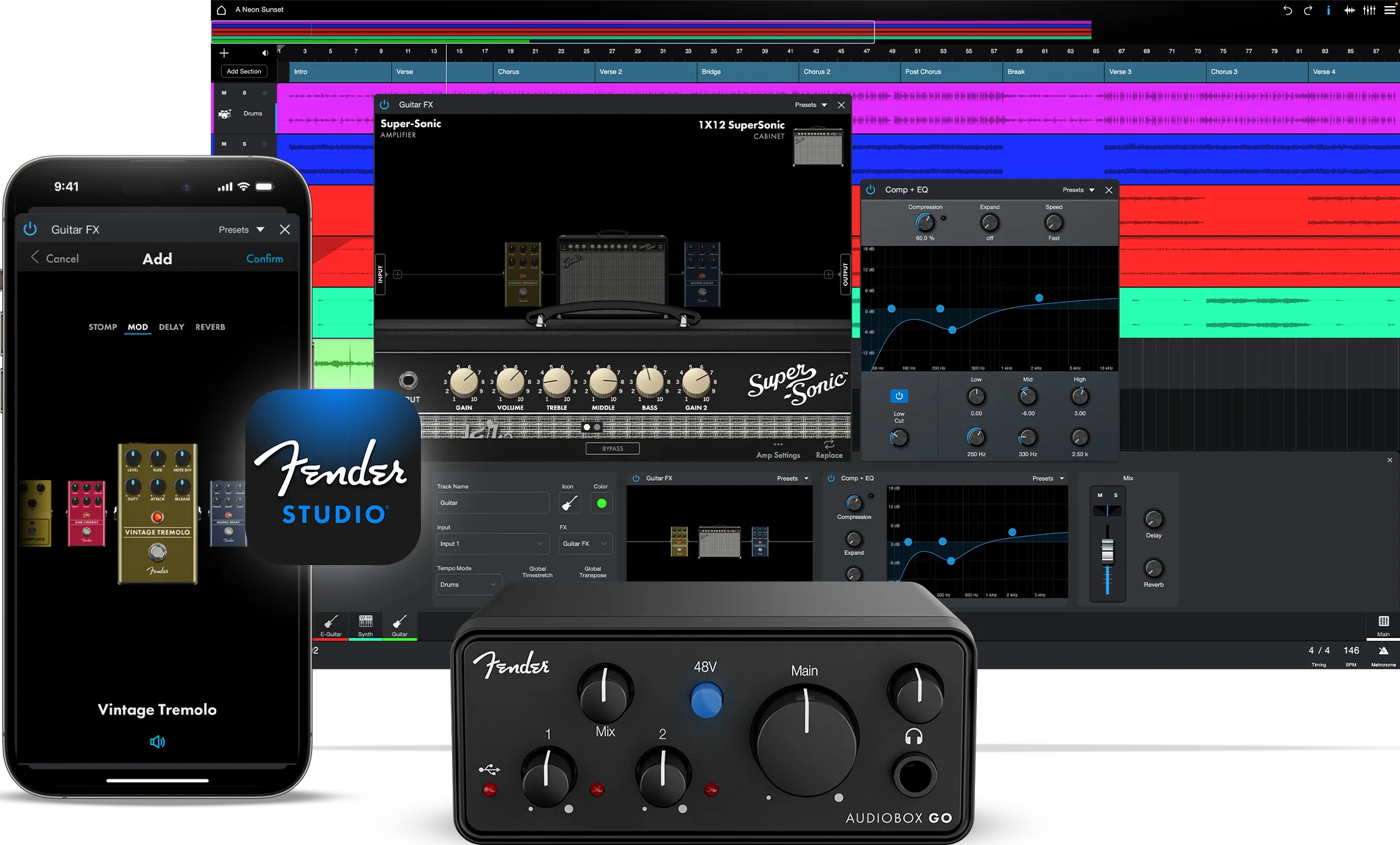Open Presets dropdown on the phone
This screenshot has height=845, width=1400.
pyautogui.click(x=241, y=230)
